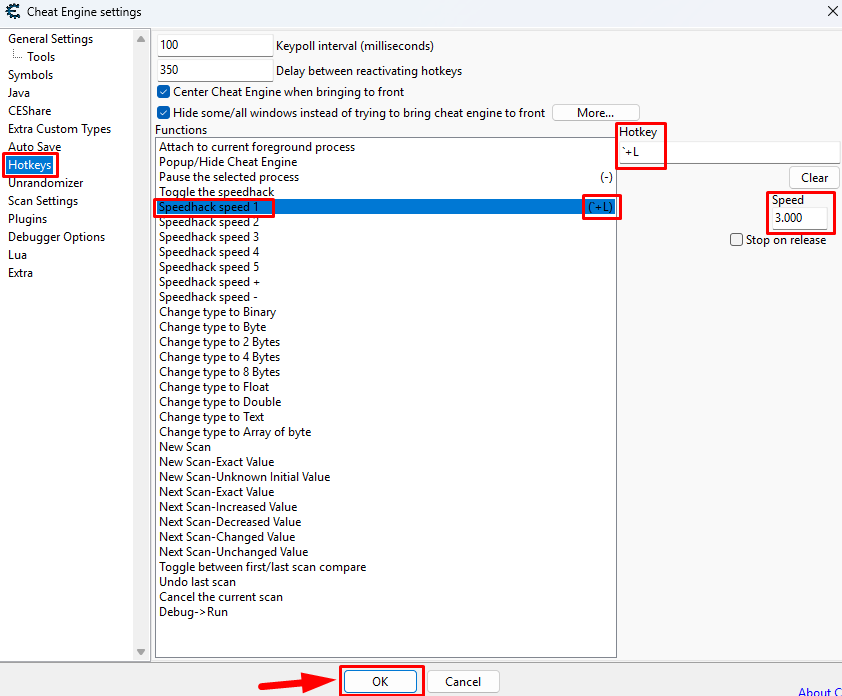Select Speedhack speed 2 function

click(x=386, y=222)
